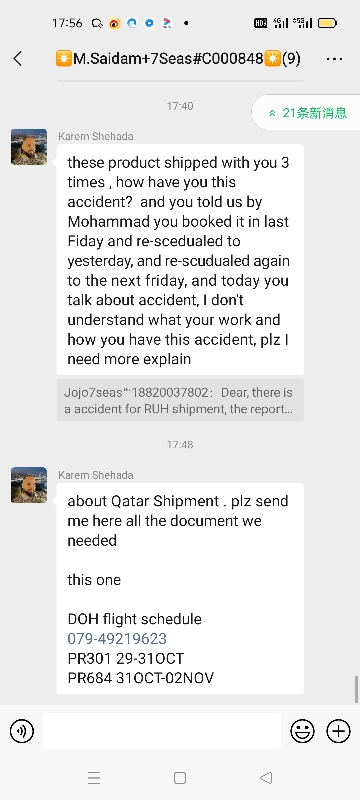Open Karem Shehada's avatar on Qatar message

(29, 485)
